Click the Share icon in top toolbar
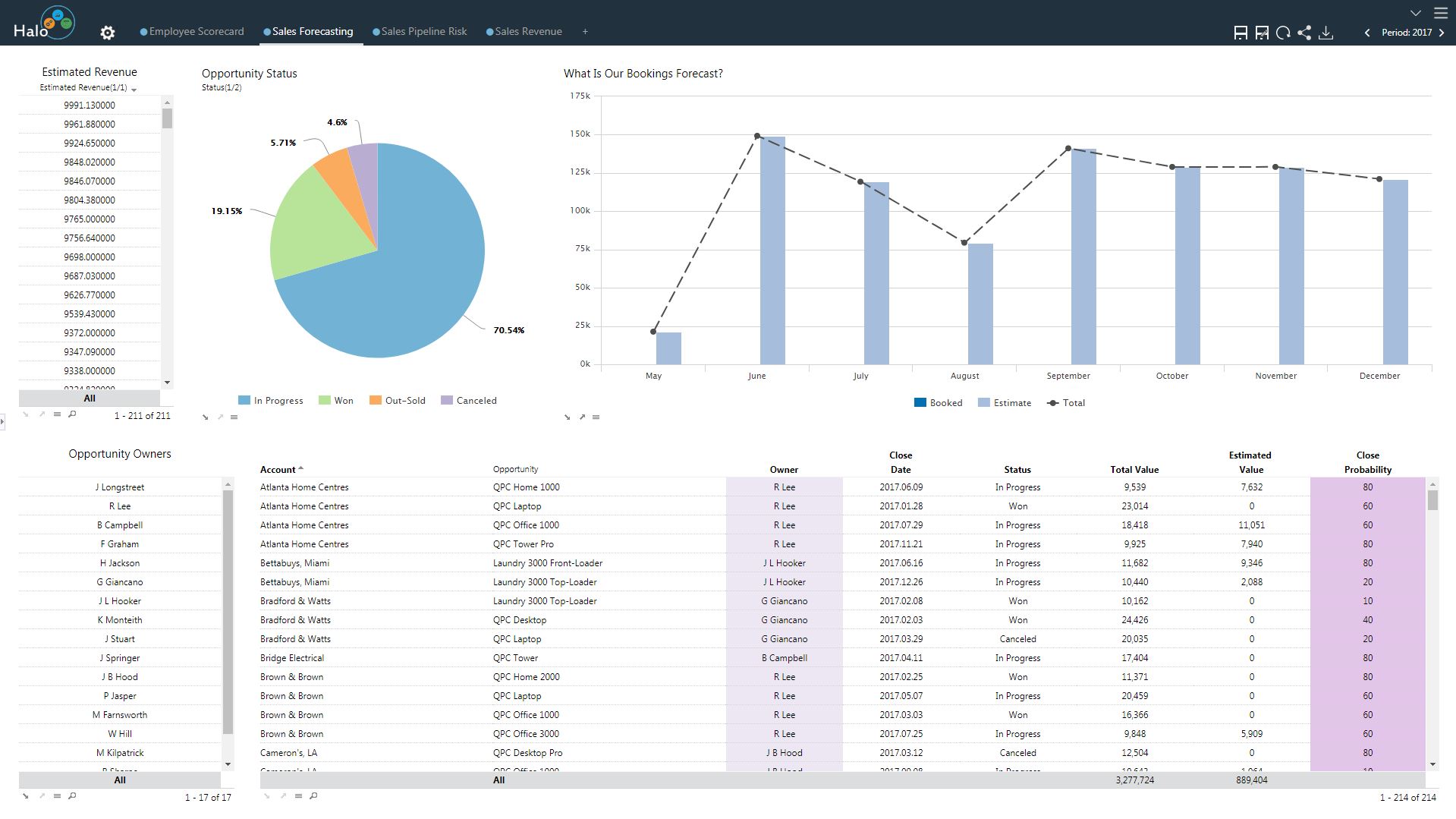1456x819 pixels. [1304, 33]
